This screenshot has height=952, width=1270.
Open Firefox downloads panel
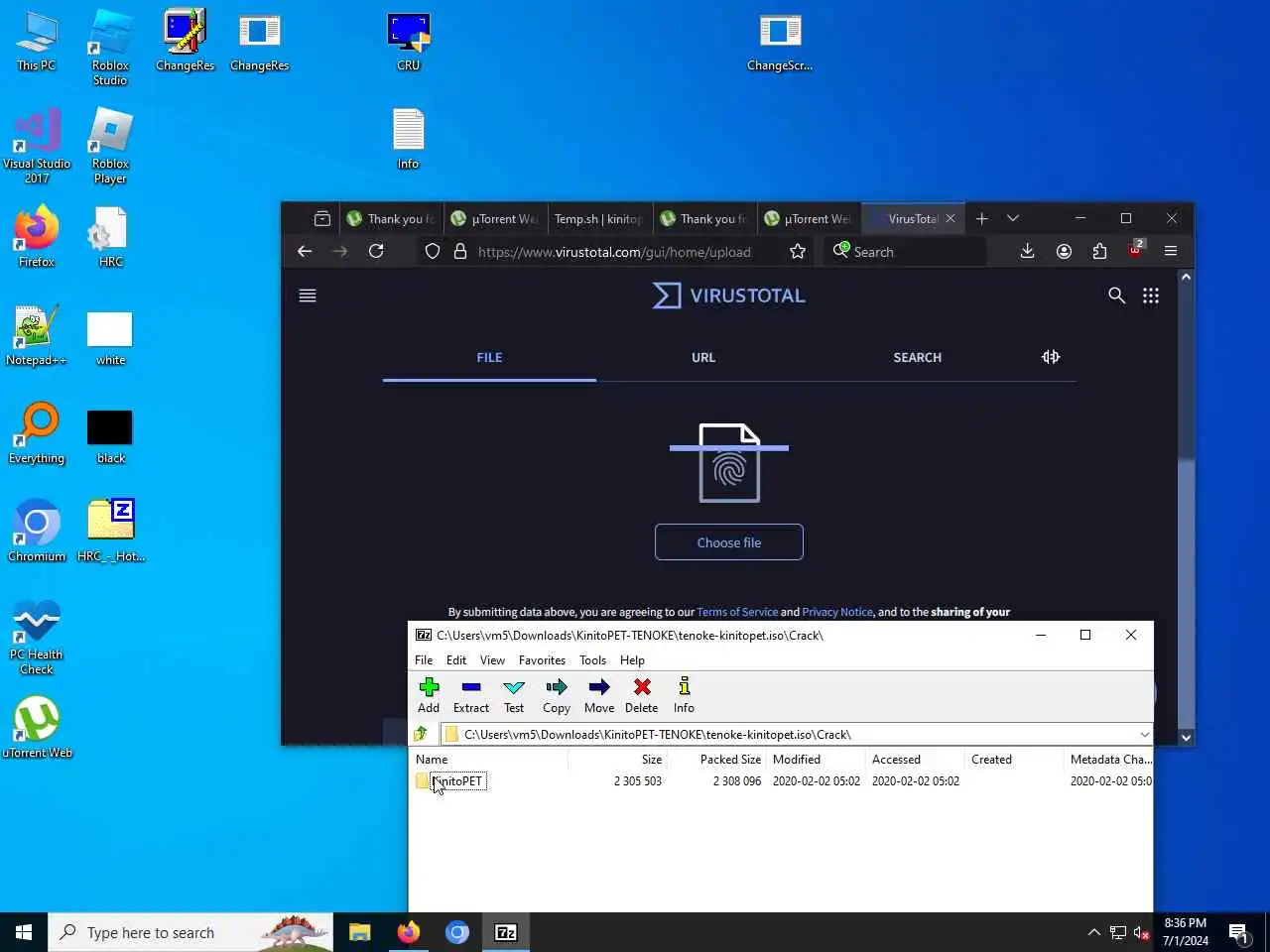1028,252
